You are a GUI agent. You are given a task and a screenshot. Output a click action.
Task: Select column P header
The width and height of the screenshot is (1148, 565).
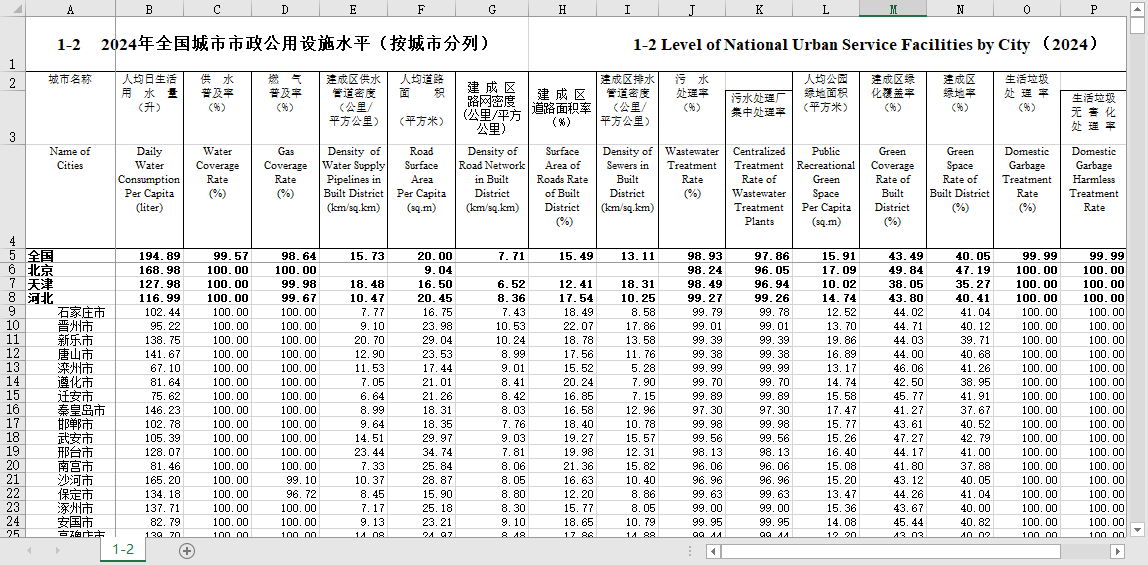[1094, 9]
